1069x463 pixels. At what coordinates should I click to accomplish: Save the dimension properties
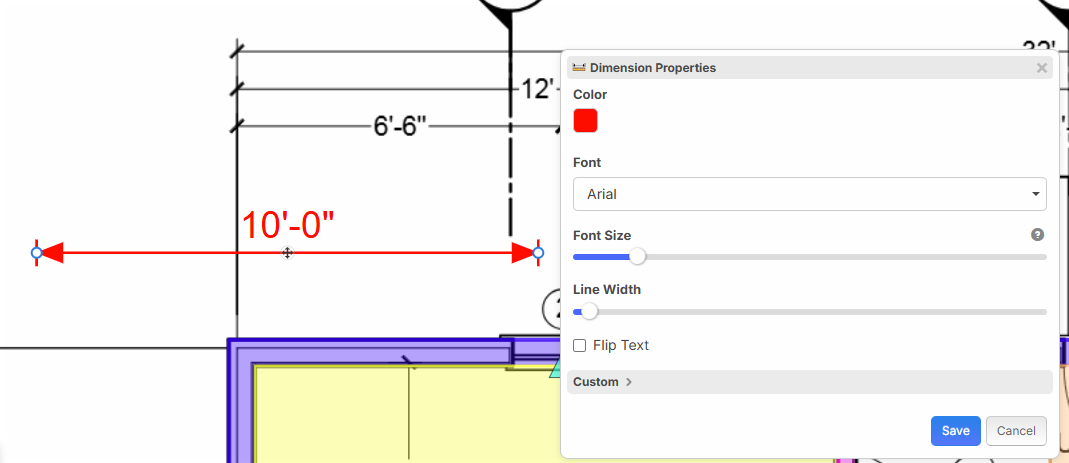[x=955, y=431]
